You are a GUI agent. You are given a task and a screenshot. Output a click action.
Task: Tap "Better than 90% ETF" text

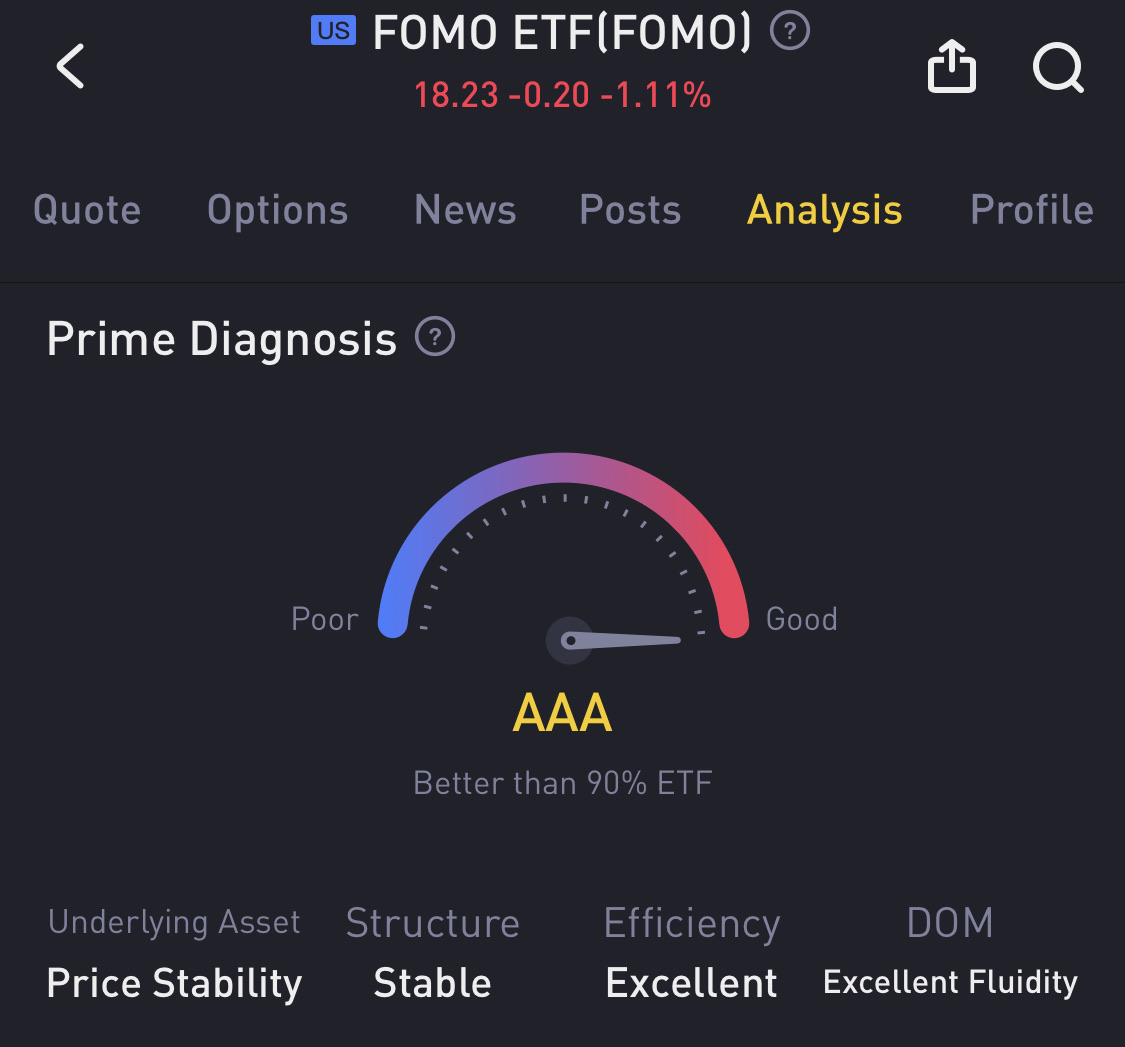click(562, 782)
